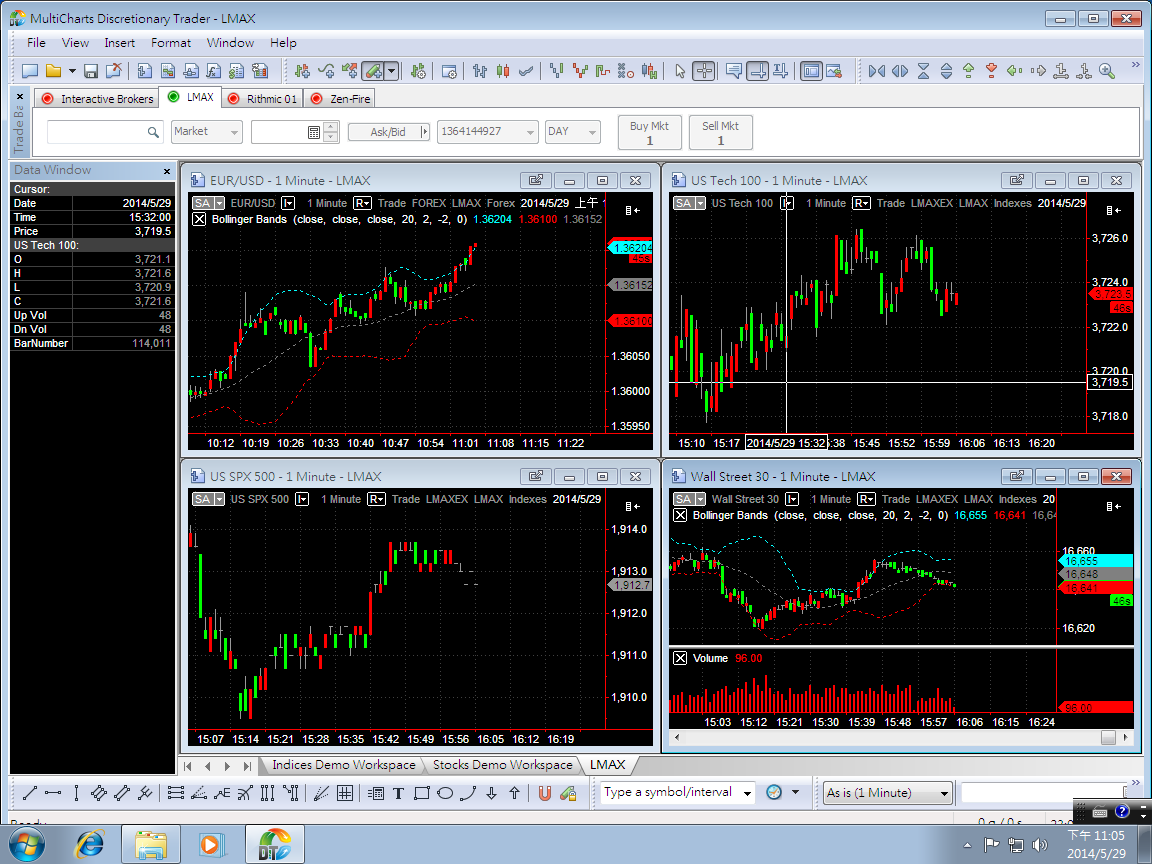Open the Indices Demo Workspace tab

click(x=344, y=765)
